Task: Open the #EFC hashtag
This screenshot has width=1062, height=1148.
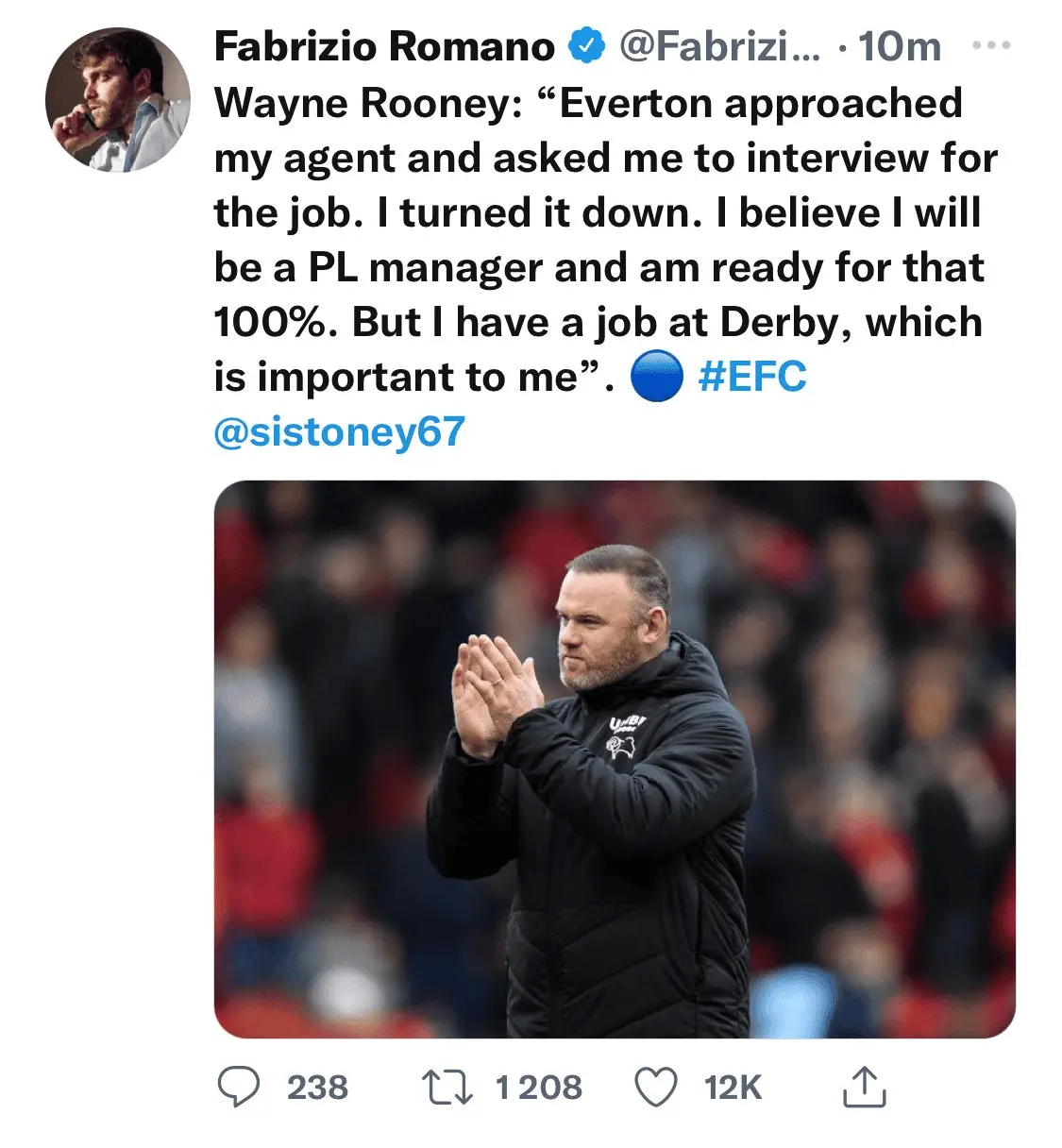Action: [752, 377]
